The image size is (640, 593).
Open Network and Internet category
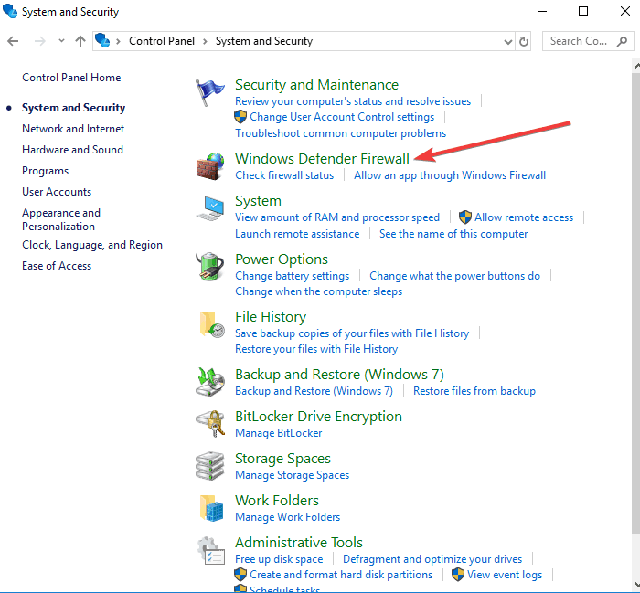point(73,129)
